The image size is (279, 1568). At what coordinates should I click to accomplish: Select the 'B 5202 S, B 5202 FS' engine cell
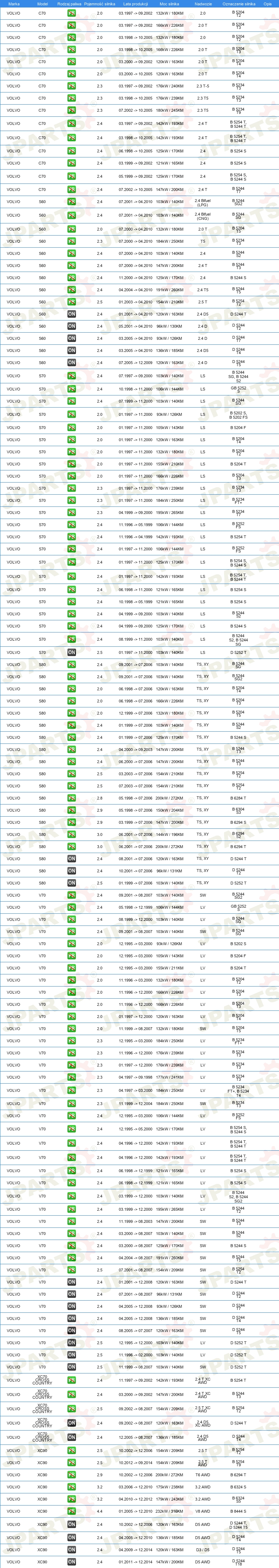(238, 415)
